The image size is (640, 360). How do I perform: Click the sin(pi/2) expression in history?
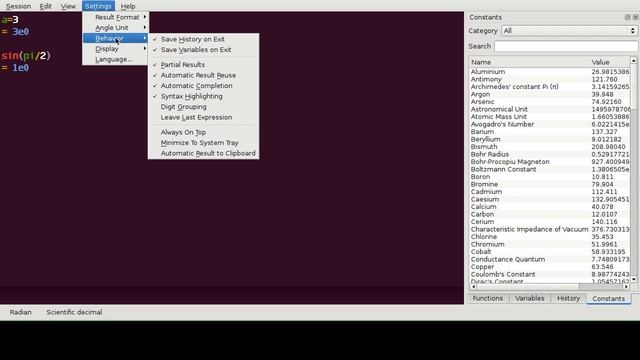point(26,56)
